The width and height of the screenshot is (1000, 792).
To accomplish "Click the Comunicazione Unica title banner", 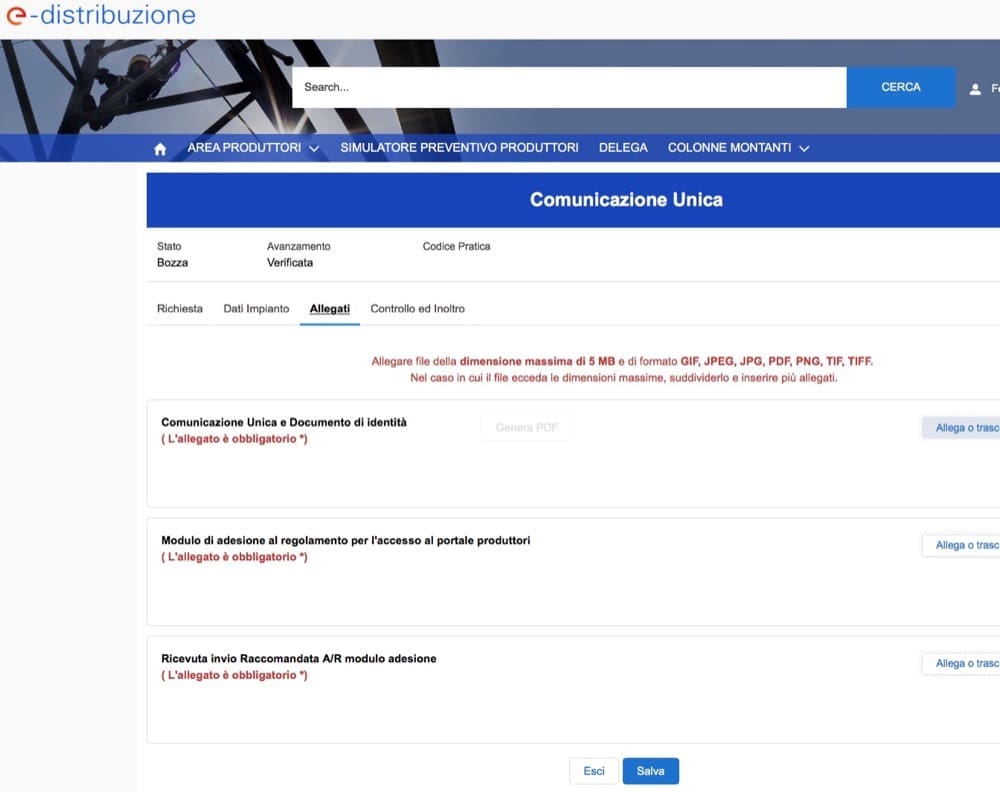I will [x=626, y=200].
